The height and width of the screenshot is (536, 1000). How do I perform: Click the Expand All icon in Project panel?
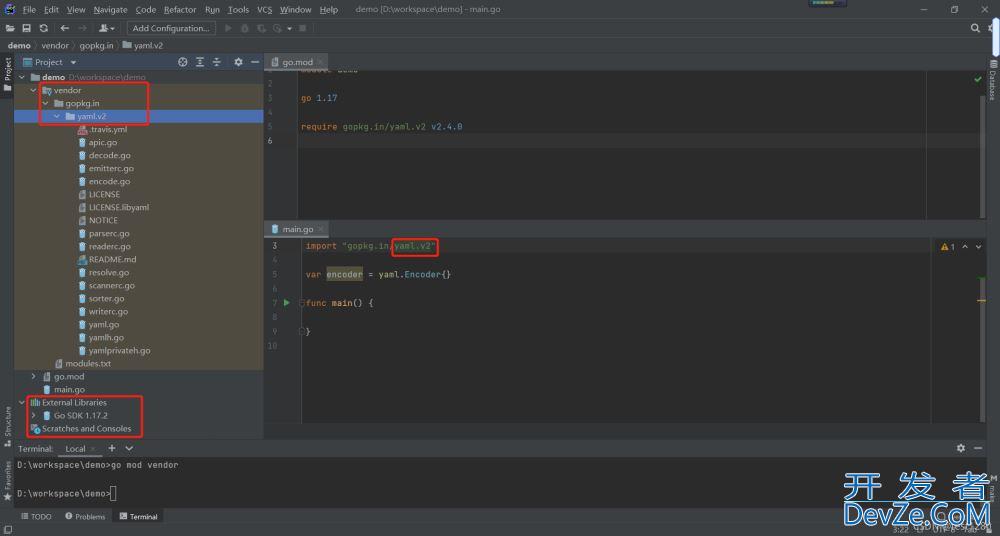click(200, 62)
